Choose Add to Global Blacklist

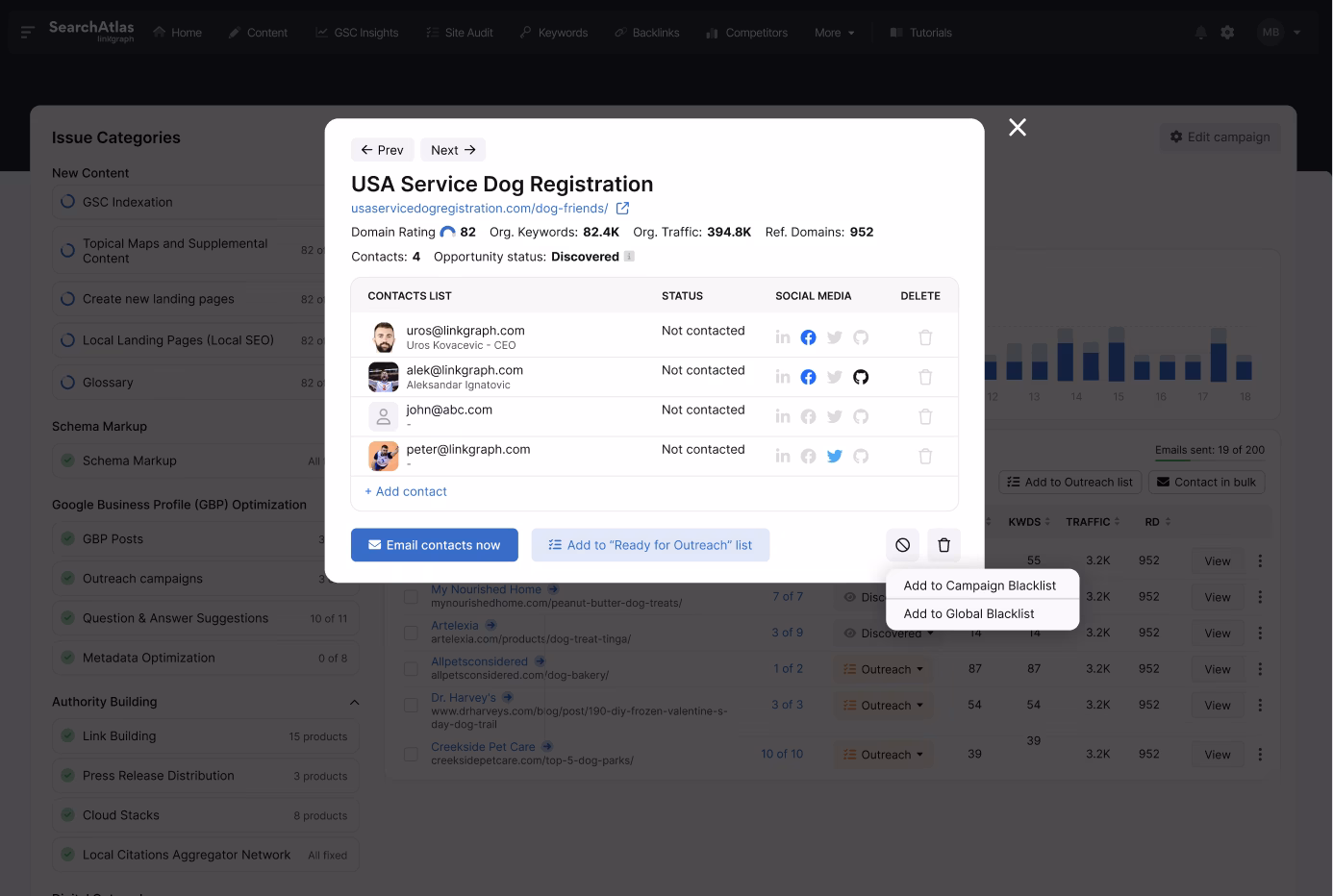(x=968, y=613)
